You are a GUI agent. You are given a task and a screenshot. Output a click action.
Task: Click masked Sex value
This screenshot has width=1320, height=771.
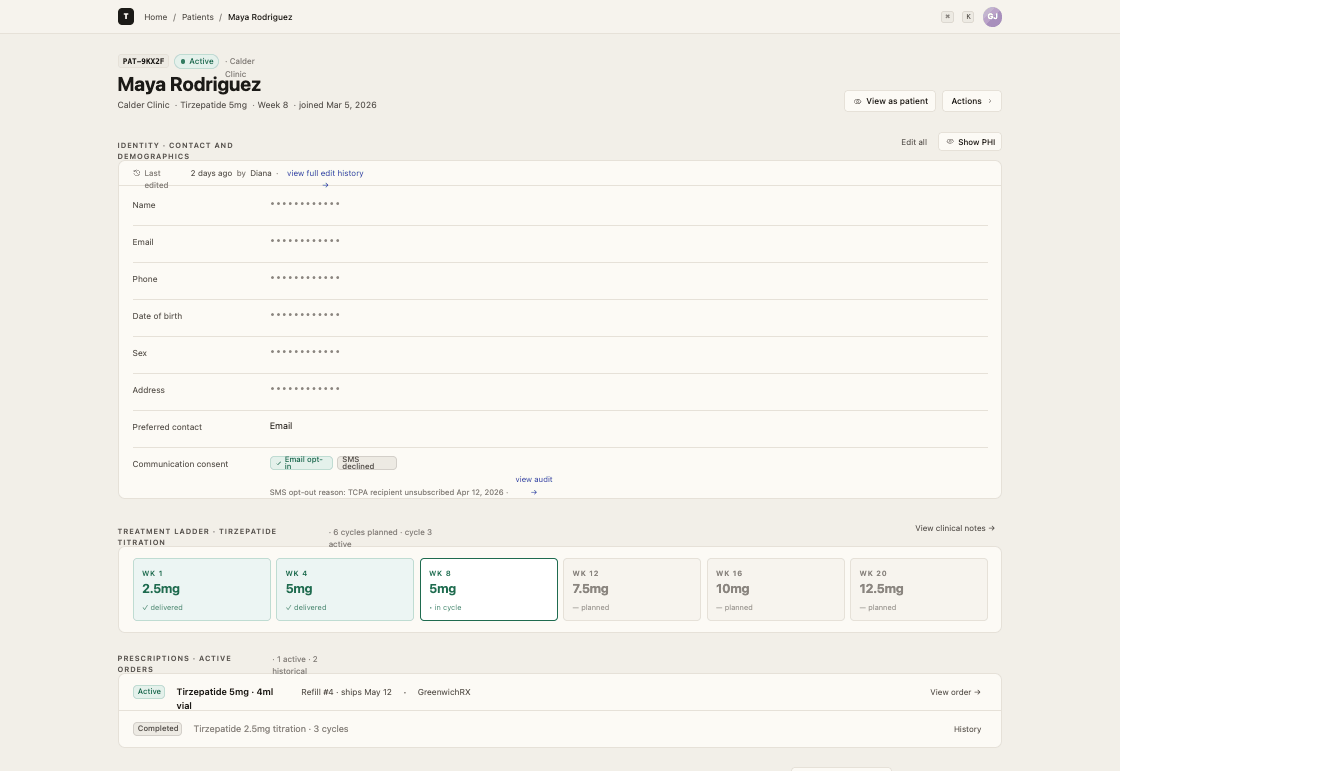point(305,352)
